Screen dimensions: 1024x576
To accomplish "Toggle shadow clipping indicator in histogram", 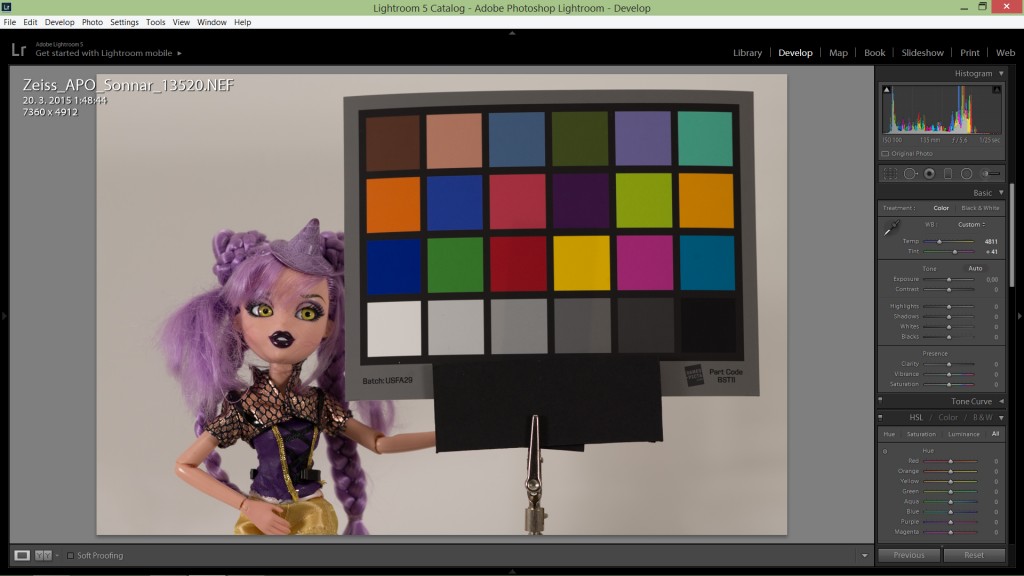I will (x=886, y=89).
